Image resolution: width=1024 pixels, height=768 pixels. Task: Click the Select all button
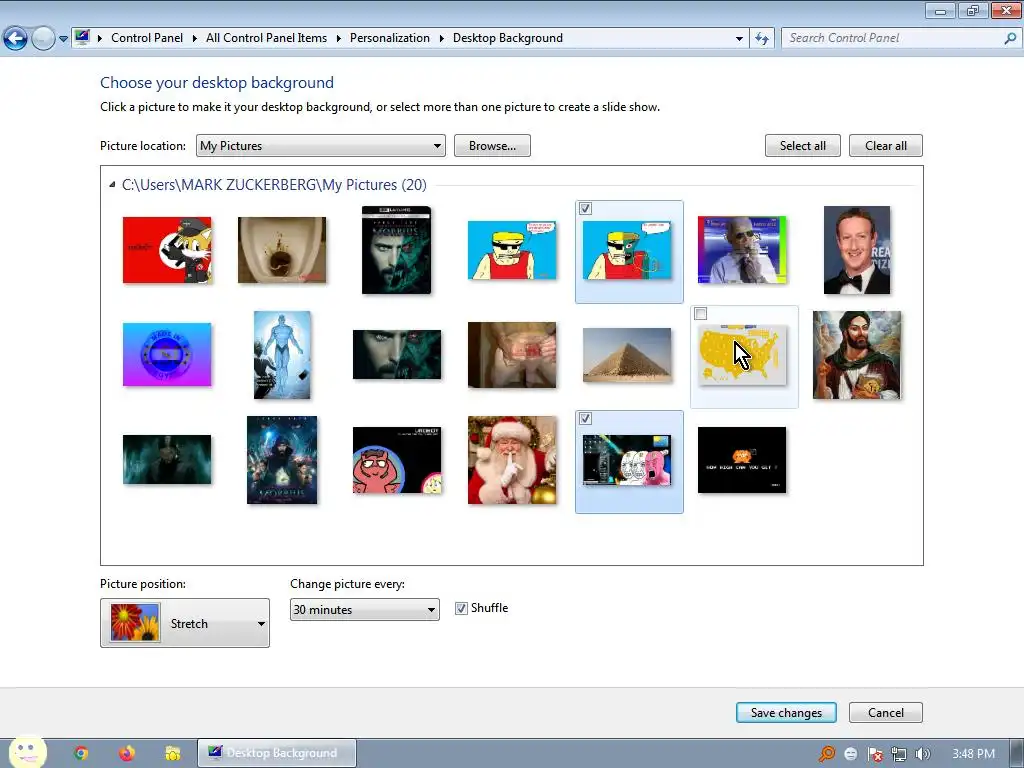click(x=803, y=146)
